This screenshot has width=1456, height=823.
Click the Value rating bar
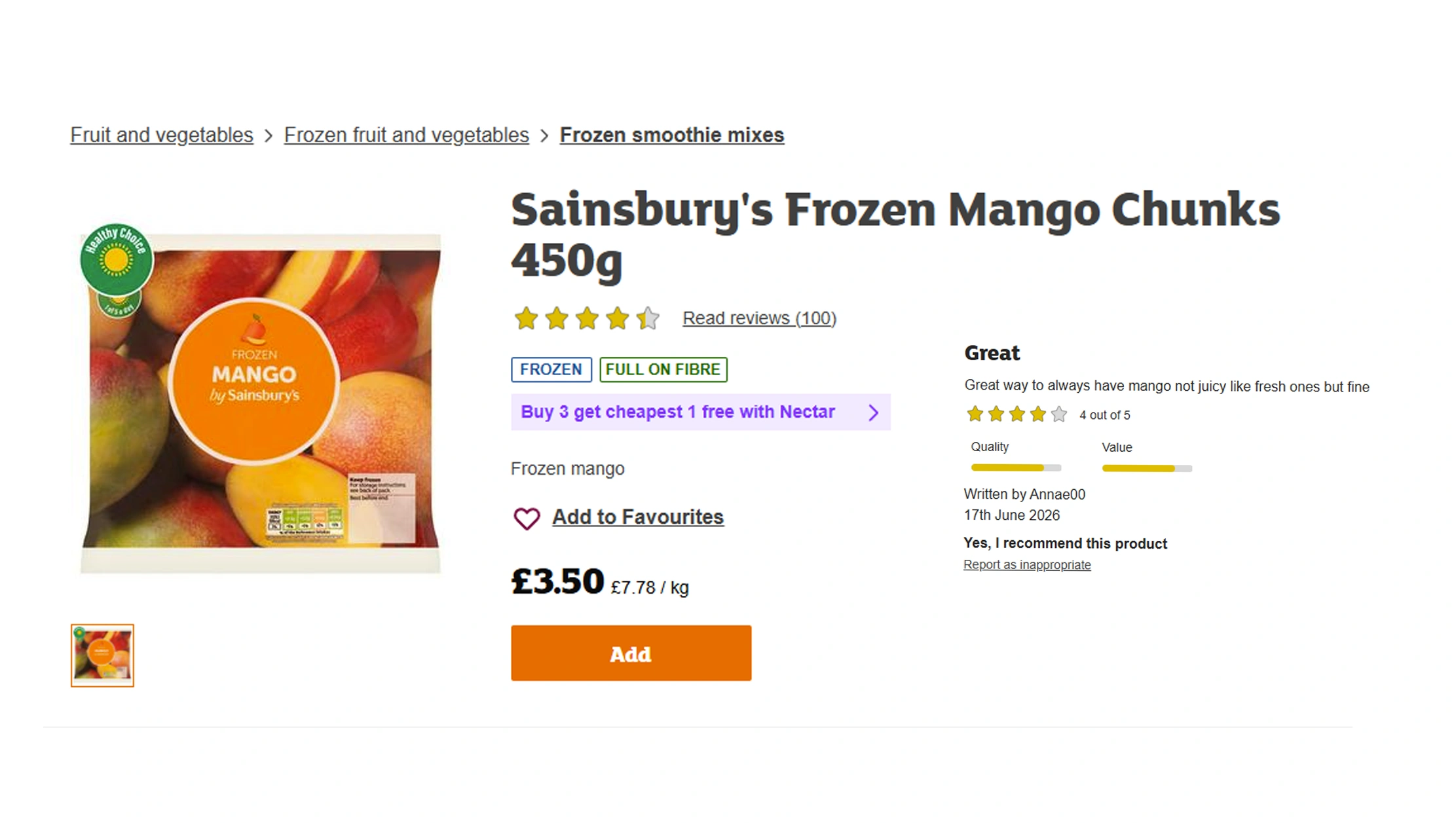tap(1147, 468)
